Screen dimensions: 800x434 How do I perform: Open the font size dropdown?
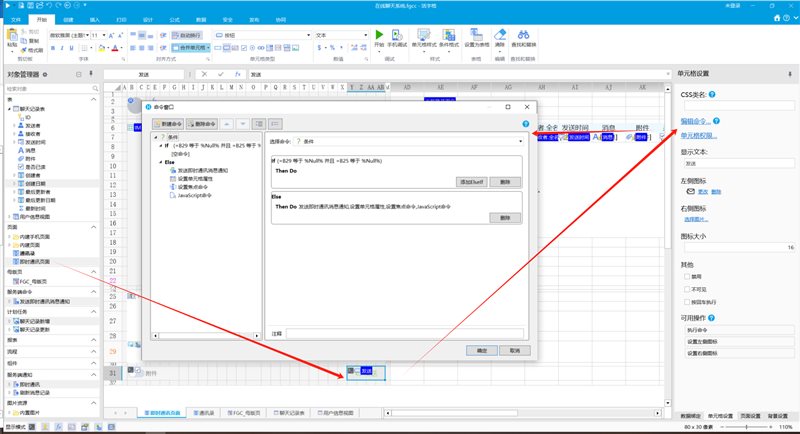104,35
